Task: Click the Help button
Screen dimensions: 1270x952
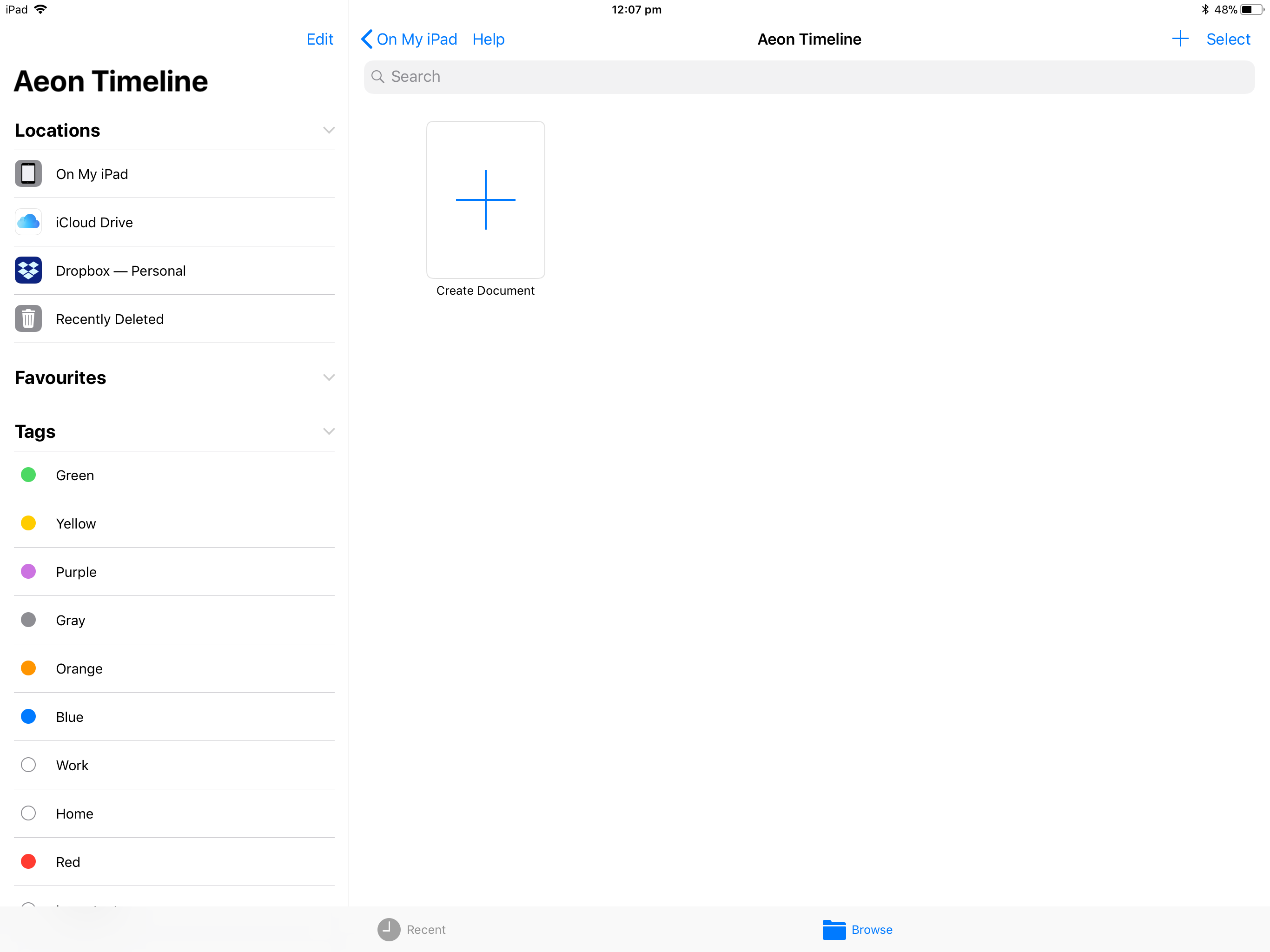Action: click(x=488, y=39)
